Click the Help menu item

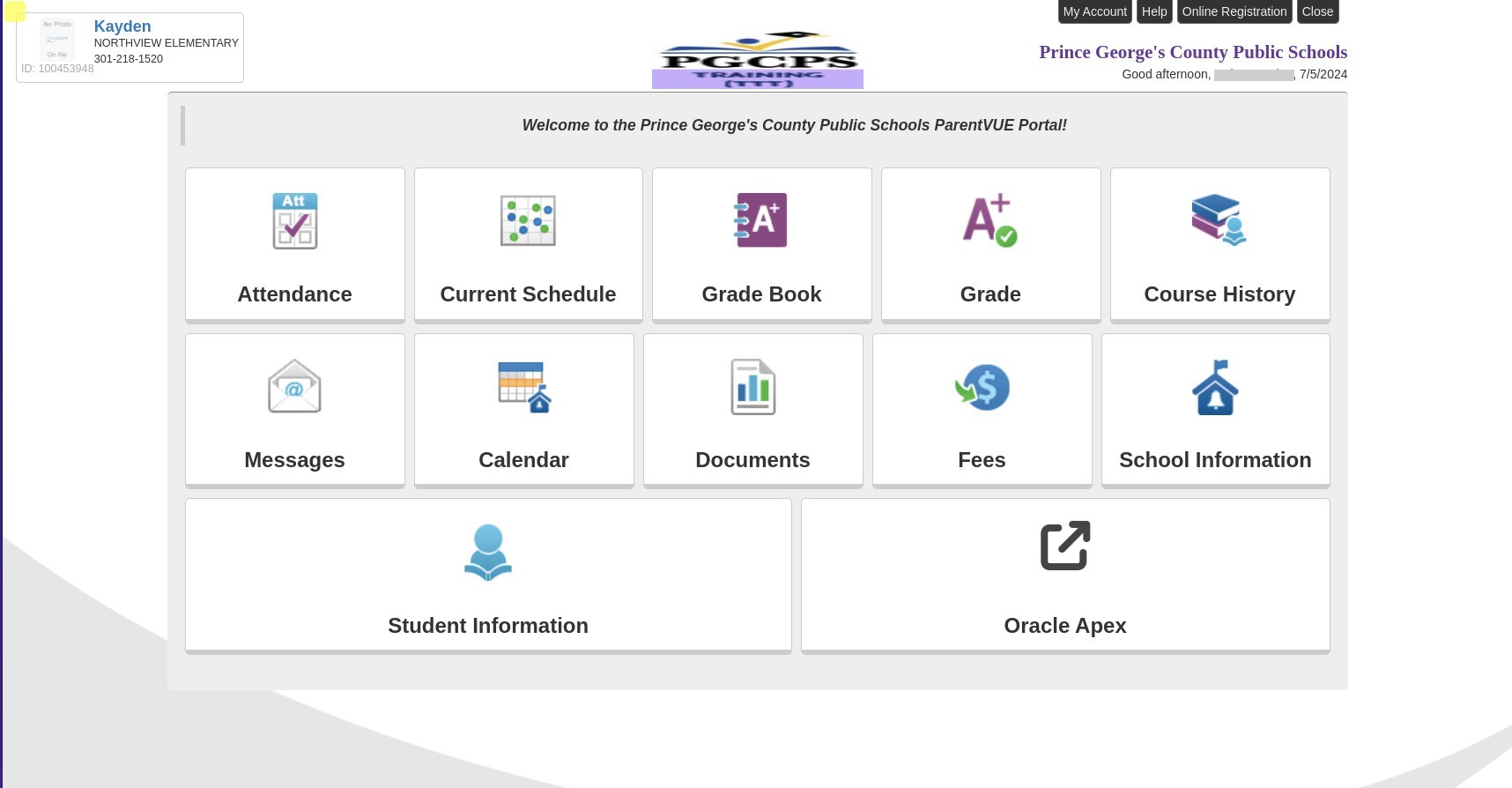tap(1154, 11)
